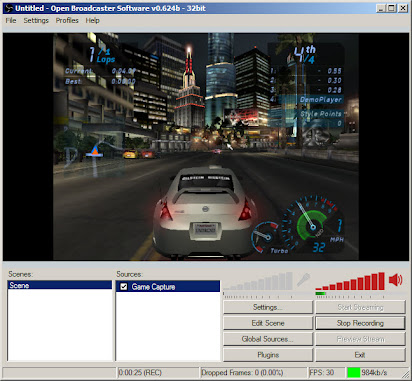This screenshot has width=412, height=381.
Task: Click the green bitrate status indicator
Action: [x=353, y=372]
